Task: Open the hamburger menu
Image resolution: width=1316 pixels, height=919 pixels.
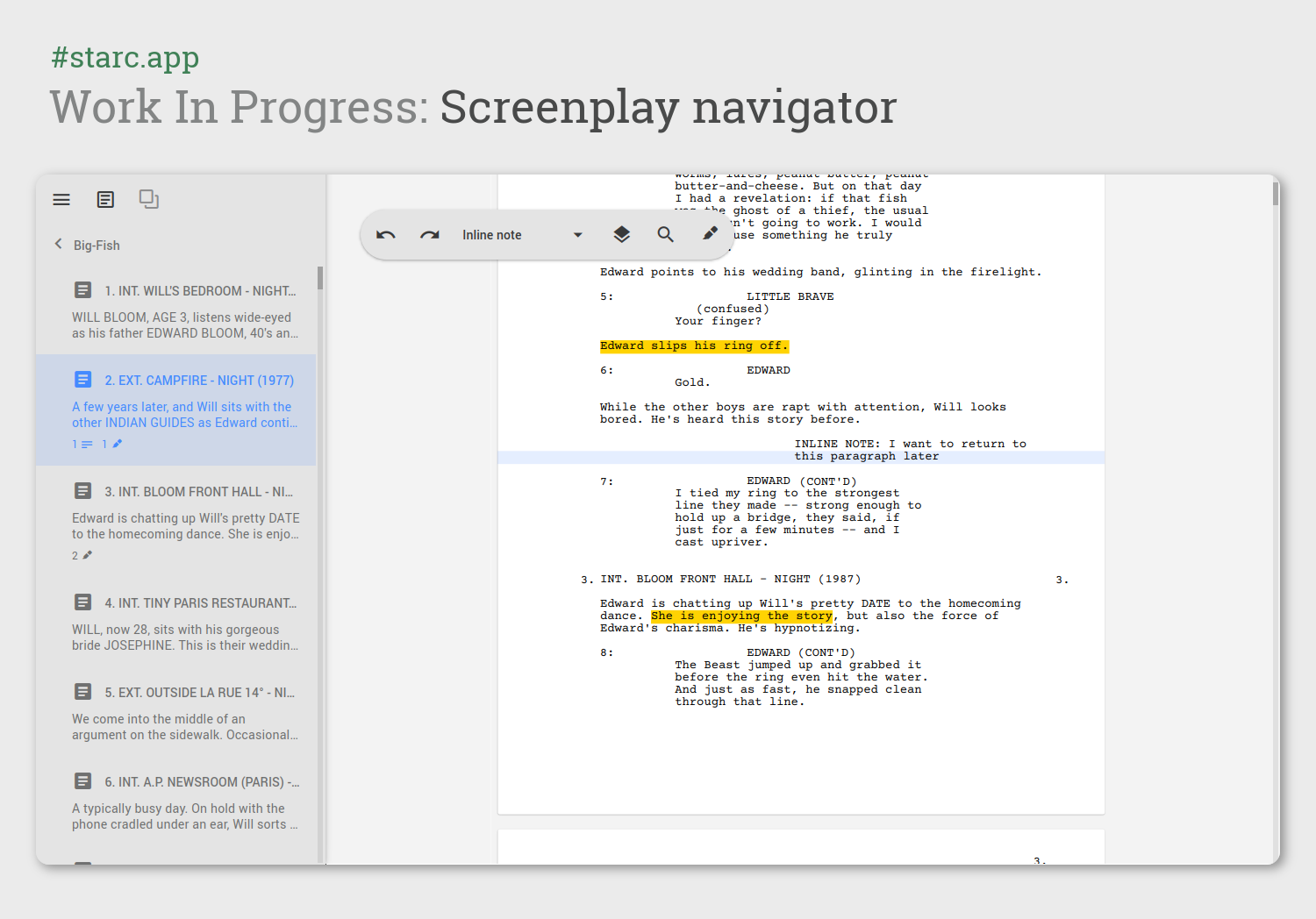Action: 61,200
